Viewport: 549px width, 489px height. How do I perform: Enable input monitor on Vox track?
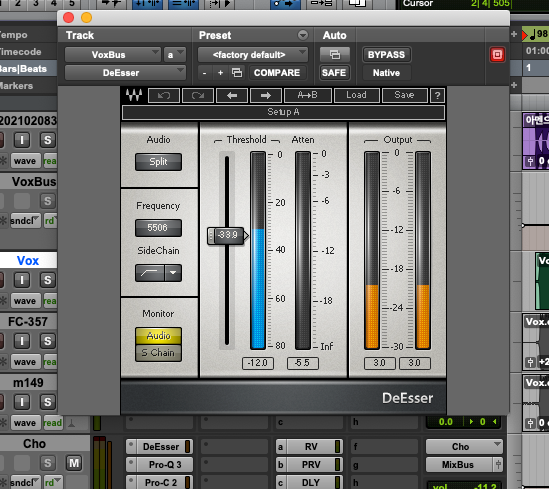(22, 280)
